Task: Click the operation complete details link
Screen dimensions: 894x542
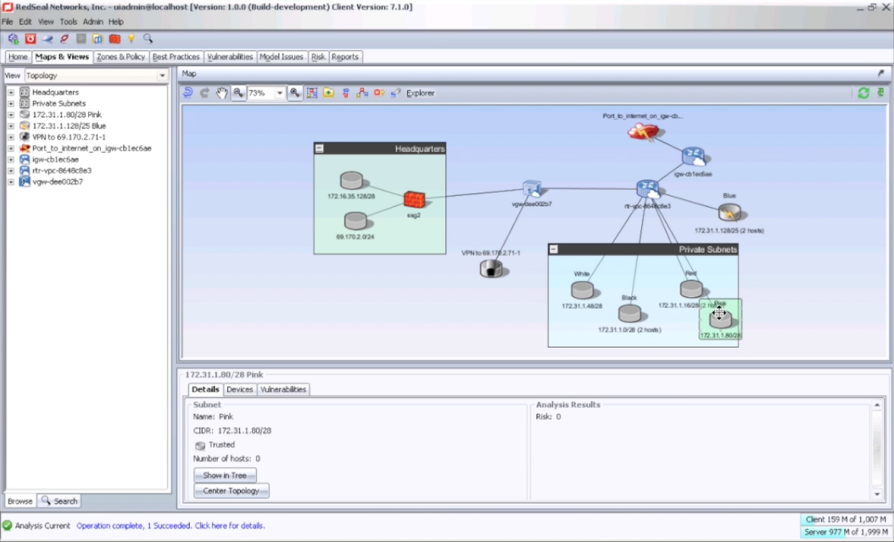Action: point(171,525)
